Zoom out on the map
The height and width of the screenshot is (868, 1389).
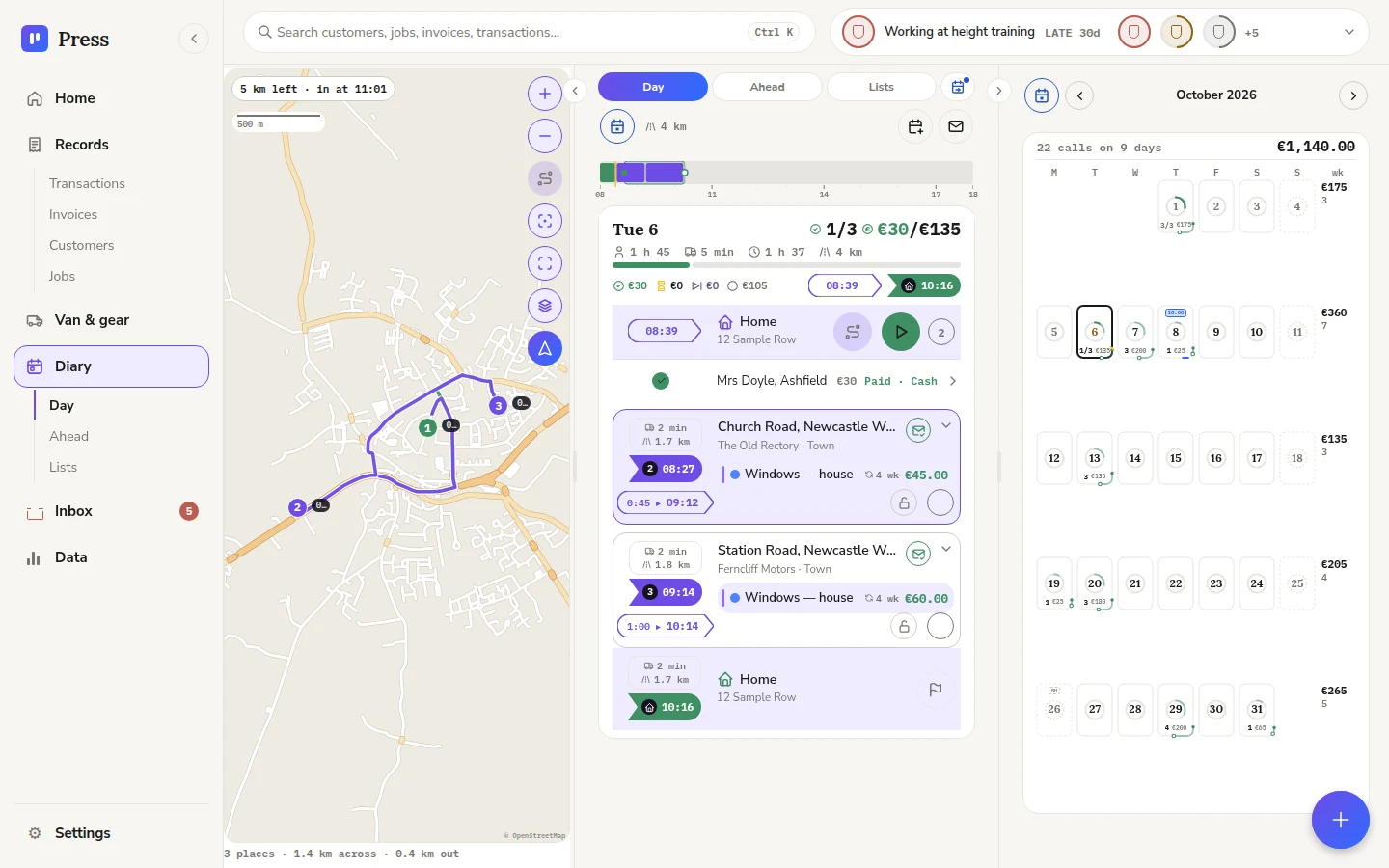(545, 136)
